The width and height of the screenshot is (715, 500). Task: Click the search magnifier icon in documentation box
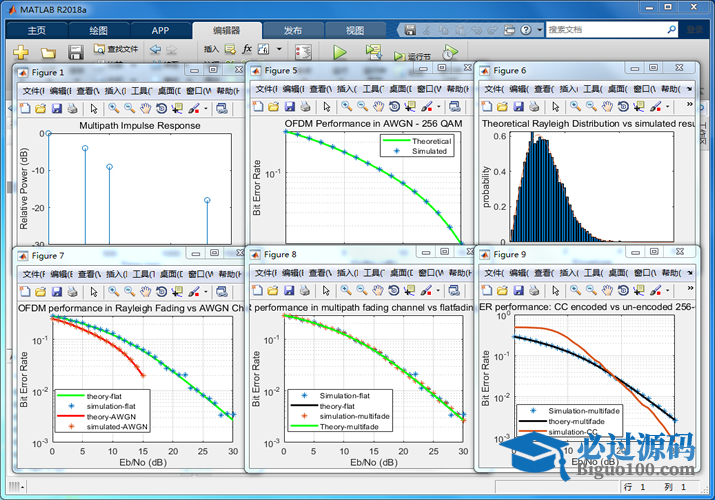pyautogui.click(x=672, y=30)
